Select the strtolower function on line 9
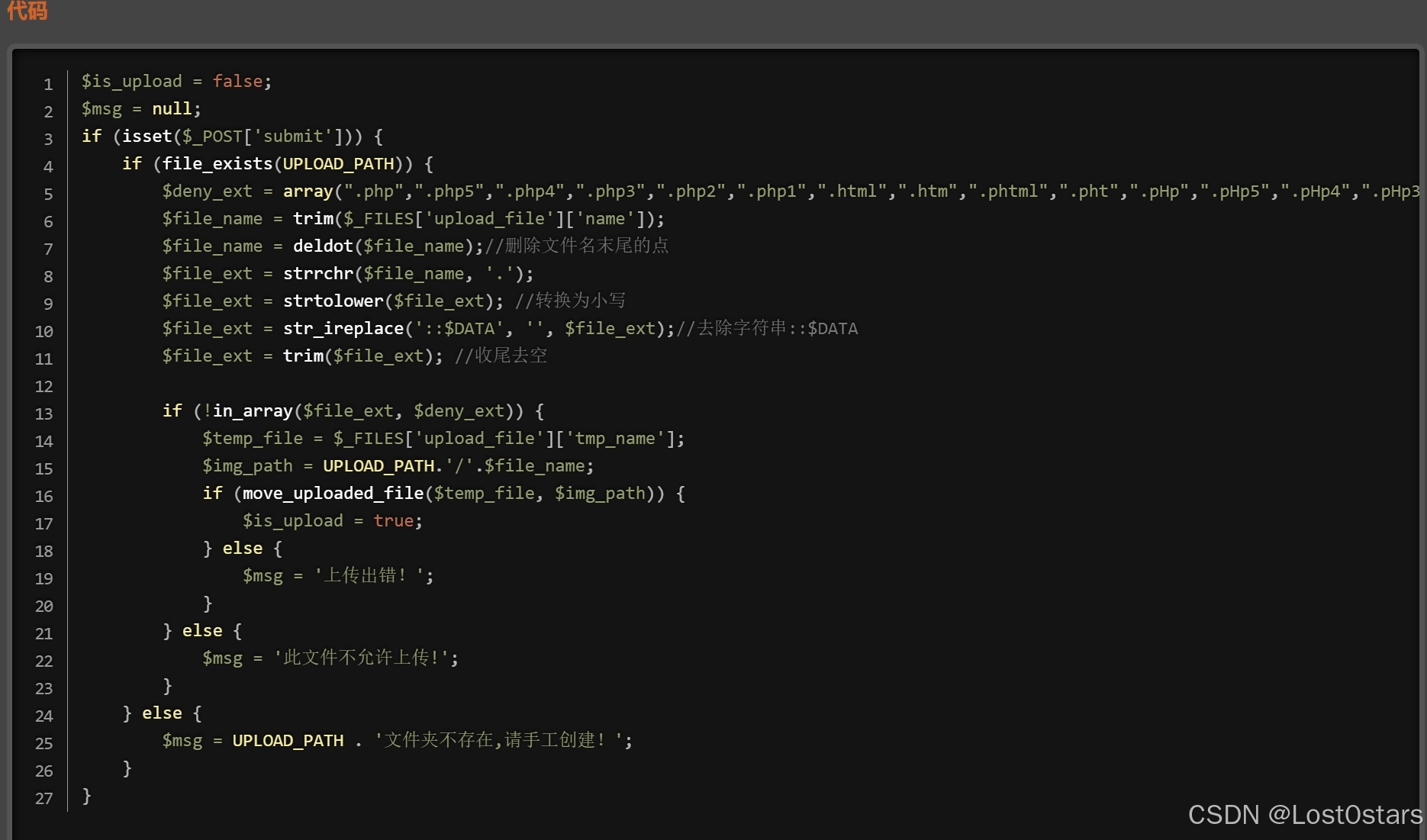Viewport: 1427px width, 840px height. point(333,301)
